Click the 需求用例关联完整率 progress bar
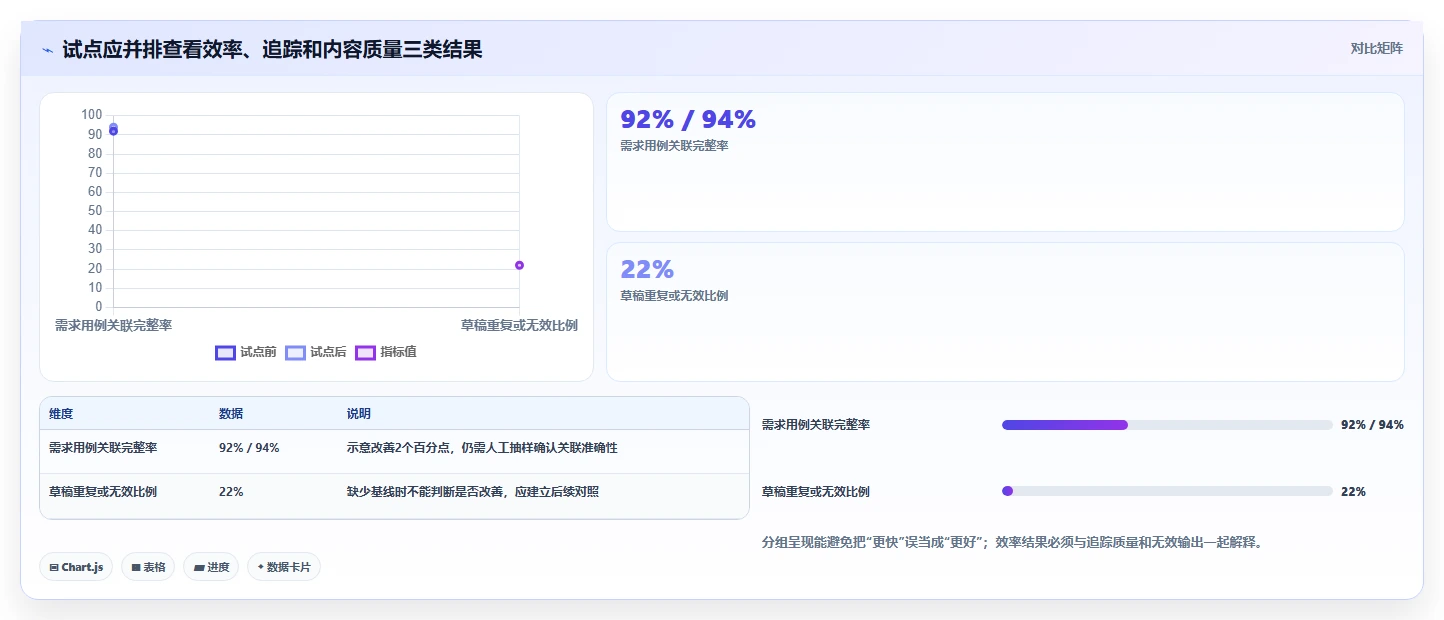Viewport: 1444px width, 620px height. click(x=1167, y=425)
